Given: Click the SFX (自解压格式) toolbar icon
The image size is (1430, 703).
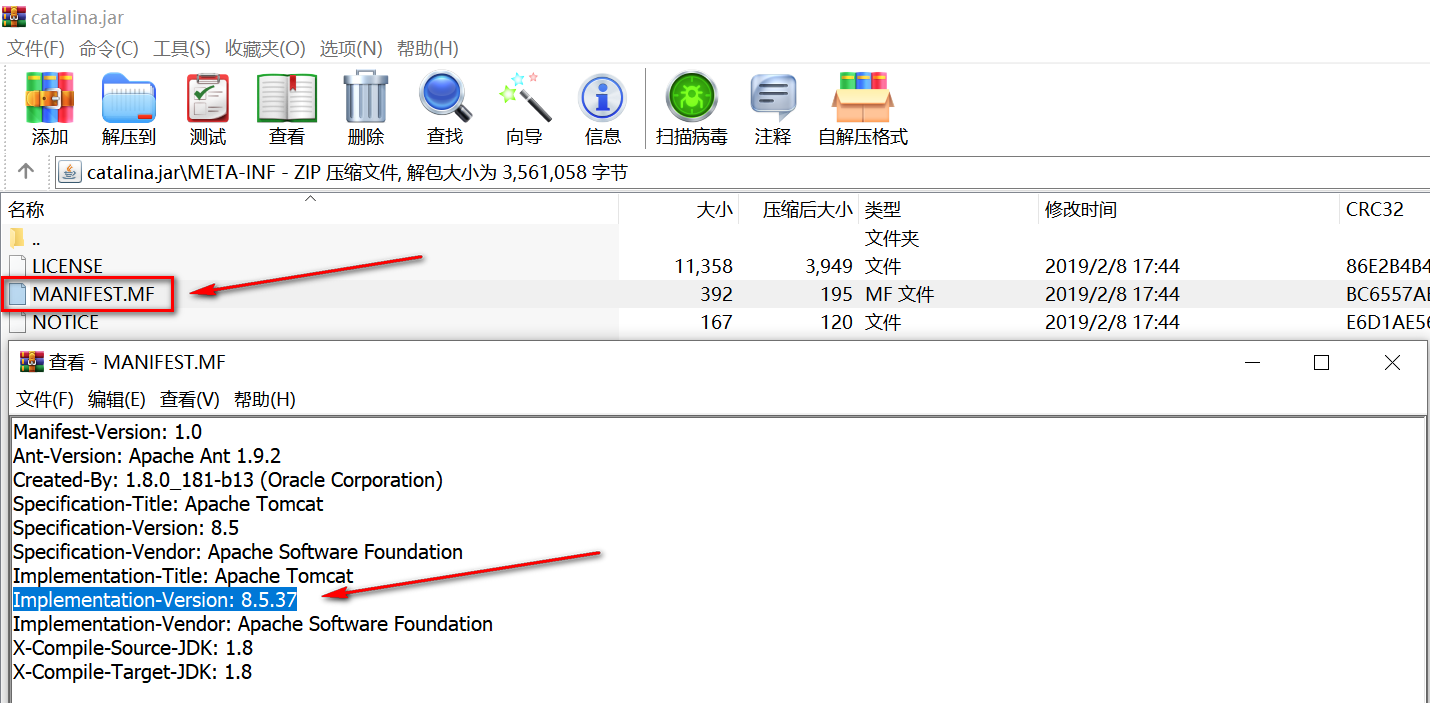Looking at the screenshot, I should (x=863, y=97).
